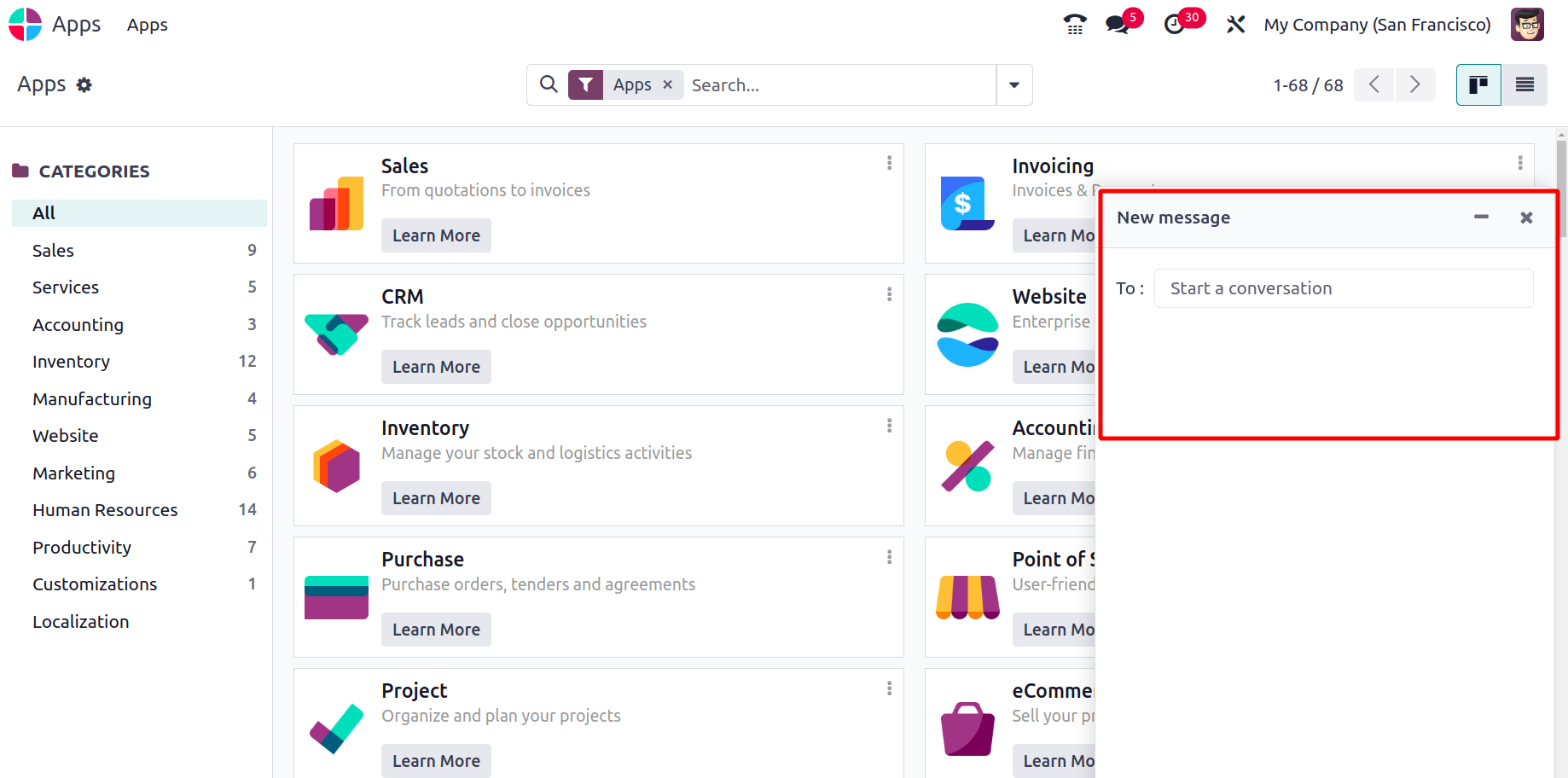Click the filter funnel icon

[x=585, y=84]
